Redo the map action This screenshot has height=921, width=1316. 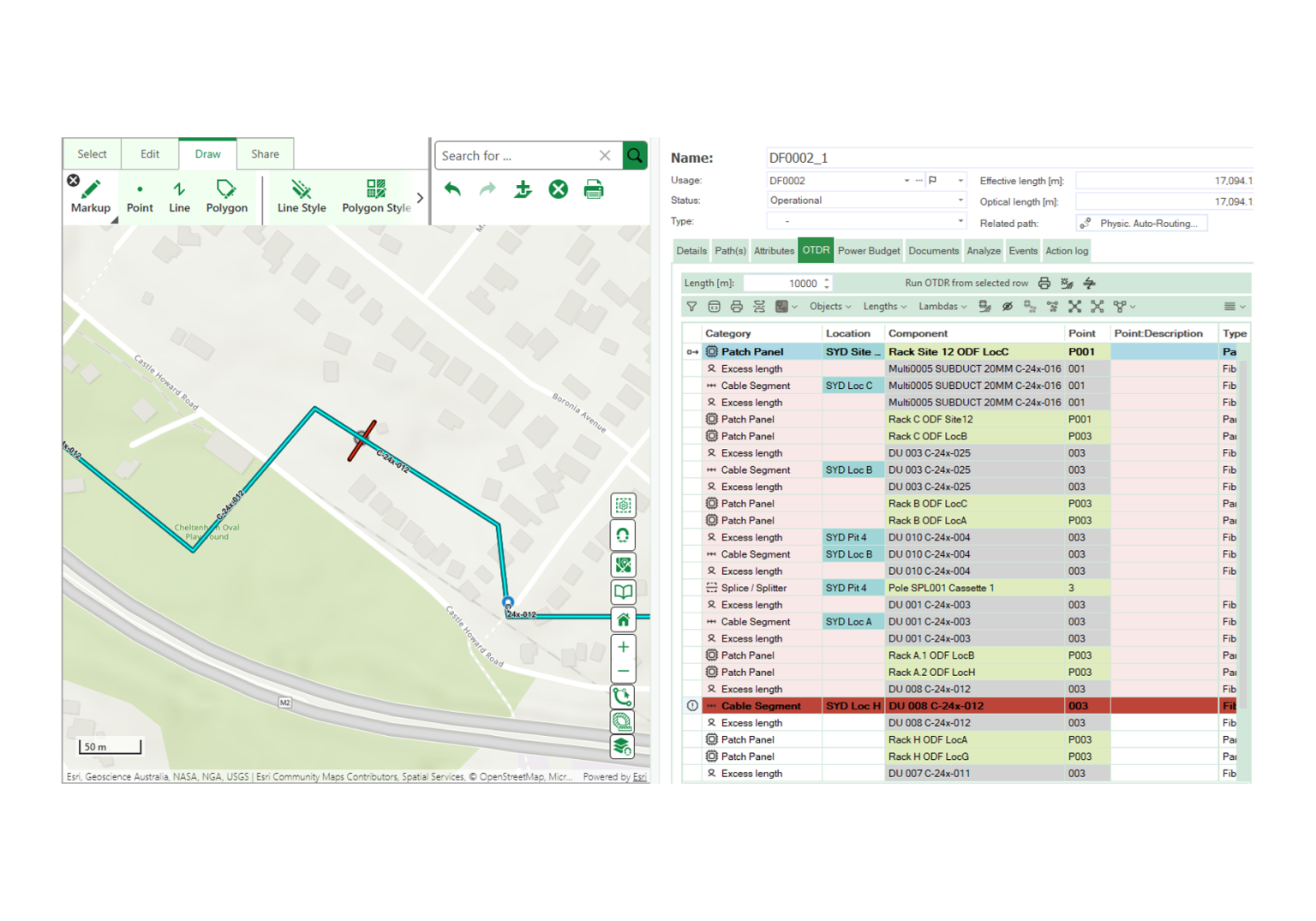coord(488,189)
